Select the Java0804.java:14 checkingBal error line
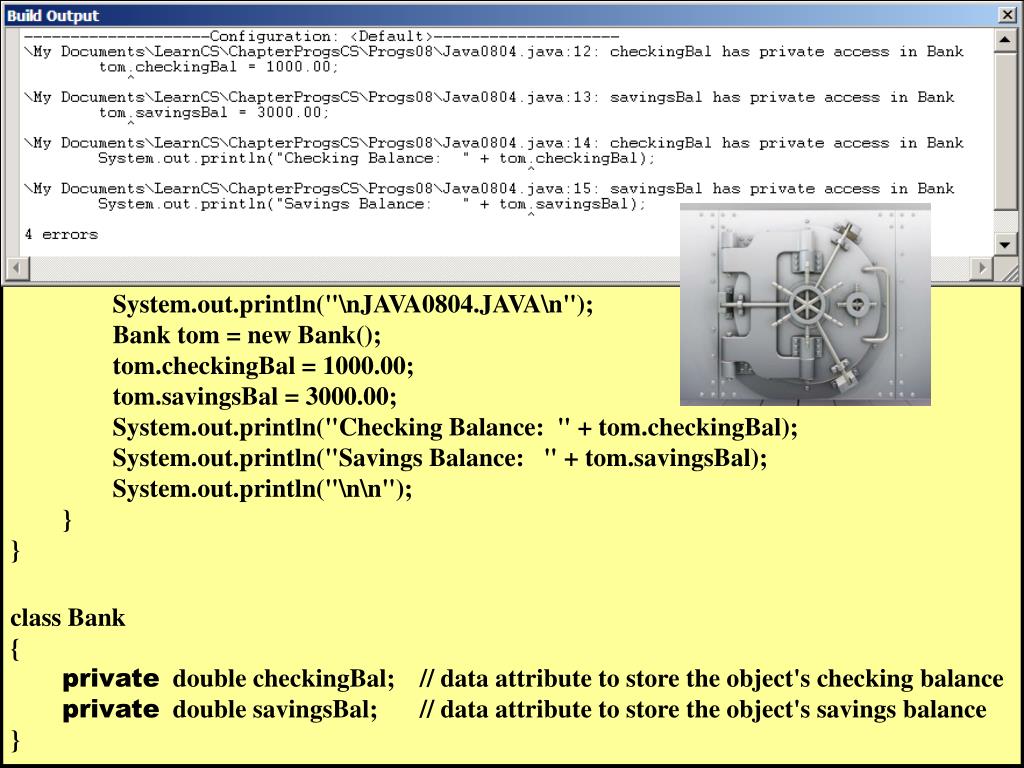The height and width of the screenshot is (768, 1024). (x=494, y=143)
